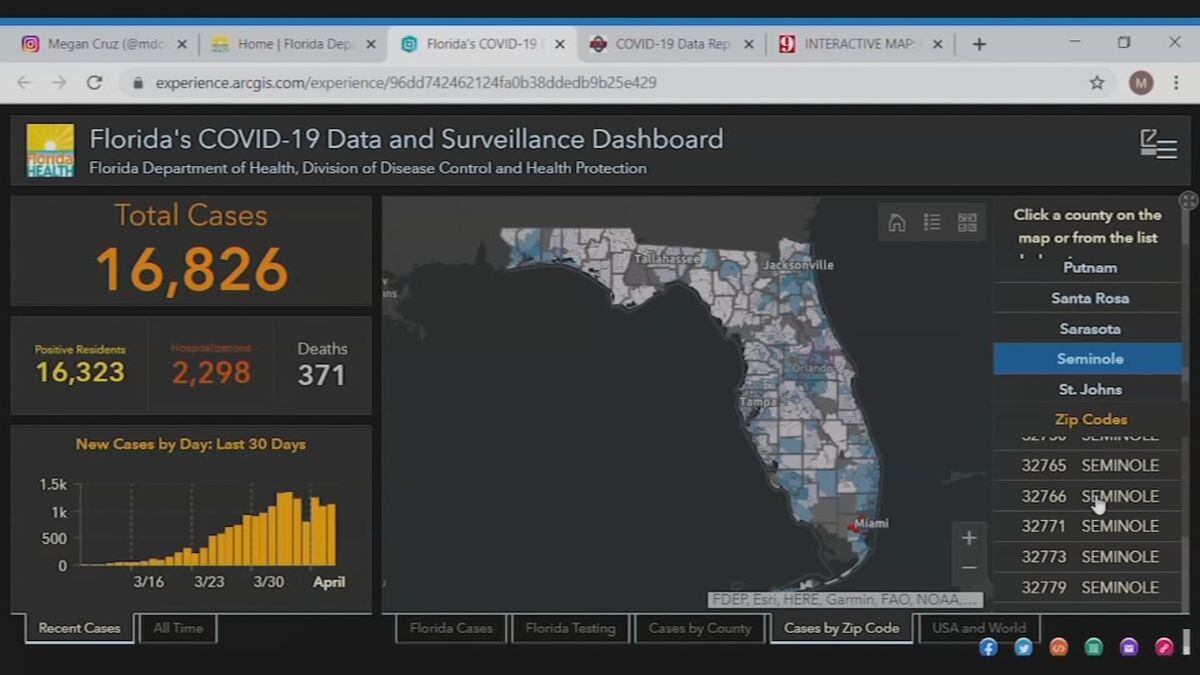Image resolution: width=1200 pixels, height=675 pixels.
Task: Open the dashboard menu icon at top right
Action: click(1158, 145)
